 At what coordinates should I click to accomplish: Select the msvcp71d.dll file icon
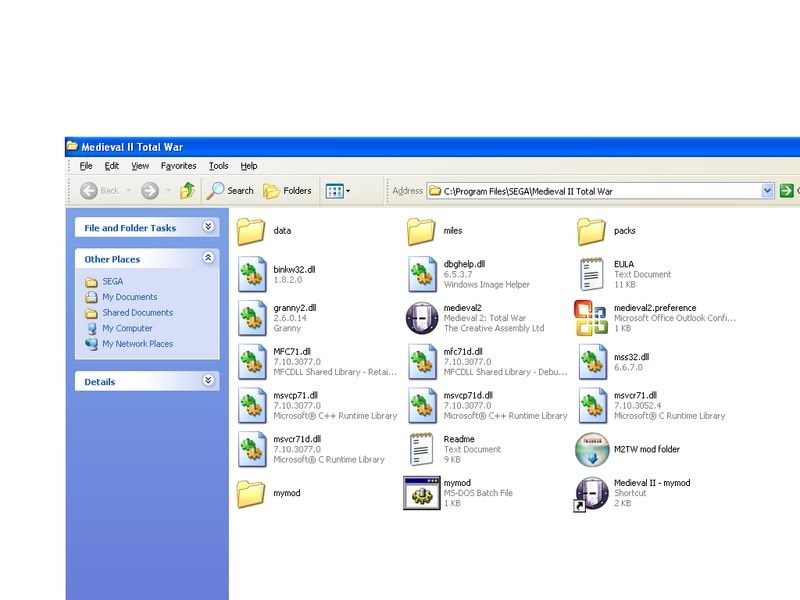point(422,406)
